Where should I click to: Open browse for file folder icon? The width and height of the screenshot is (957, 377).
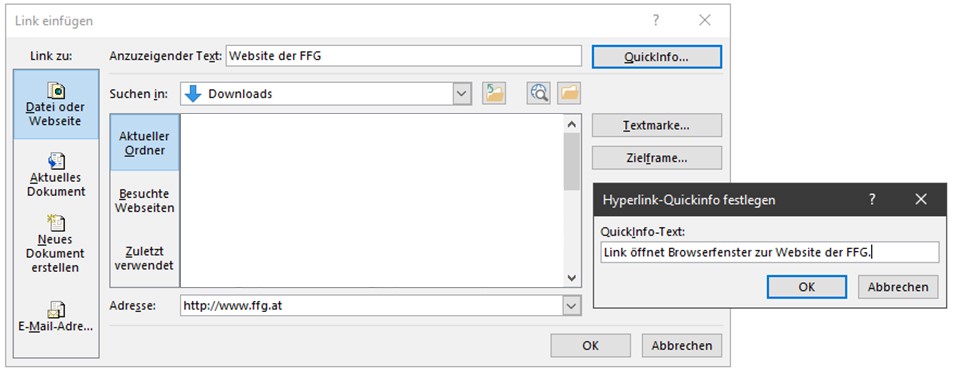pyautogui.click(x=569, y=93)
